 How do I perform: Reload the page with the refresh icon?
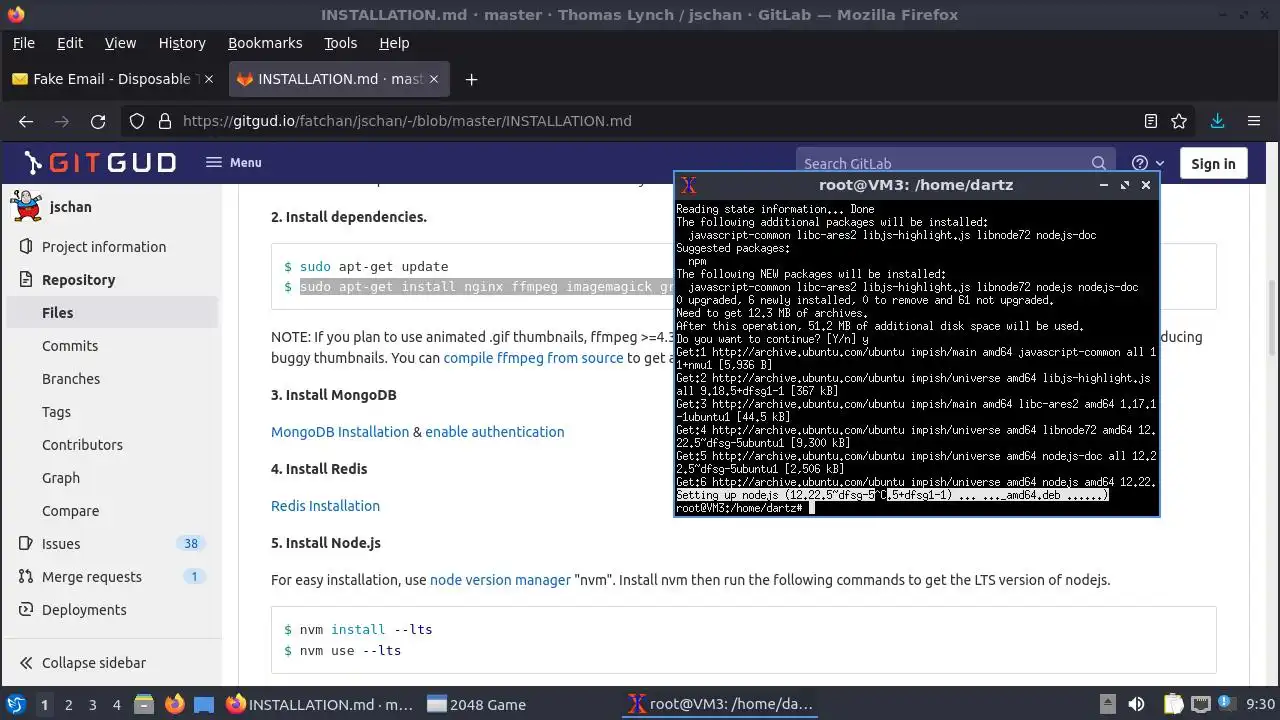[x=98, y=121]
